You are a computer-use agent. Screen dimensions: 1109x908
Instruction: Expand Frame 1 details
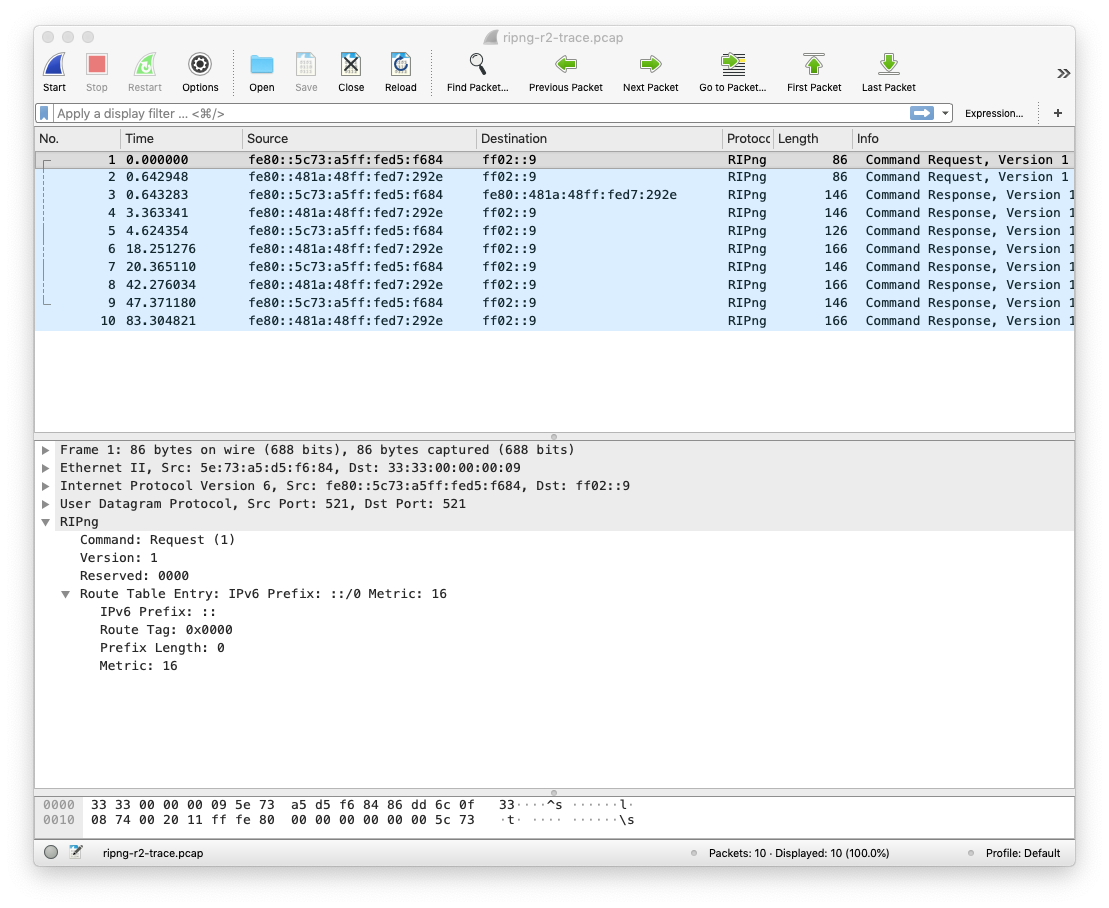coord(46,450)
